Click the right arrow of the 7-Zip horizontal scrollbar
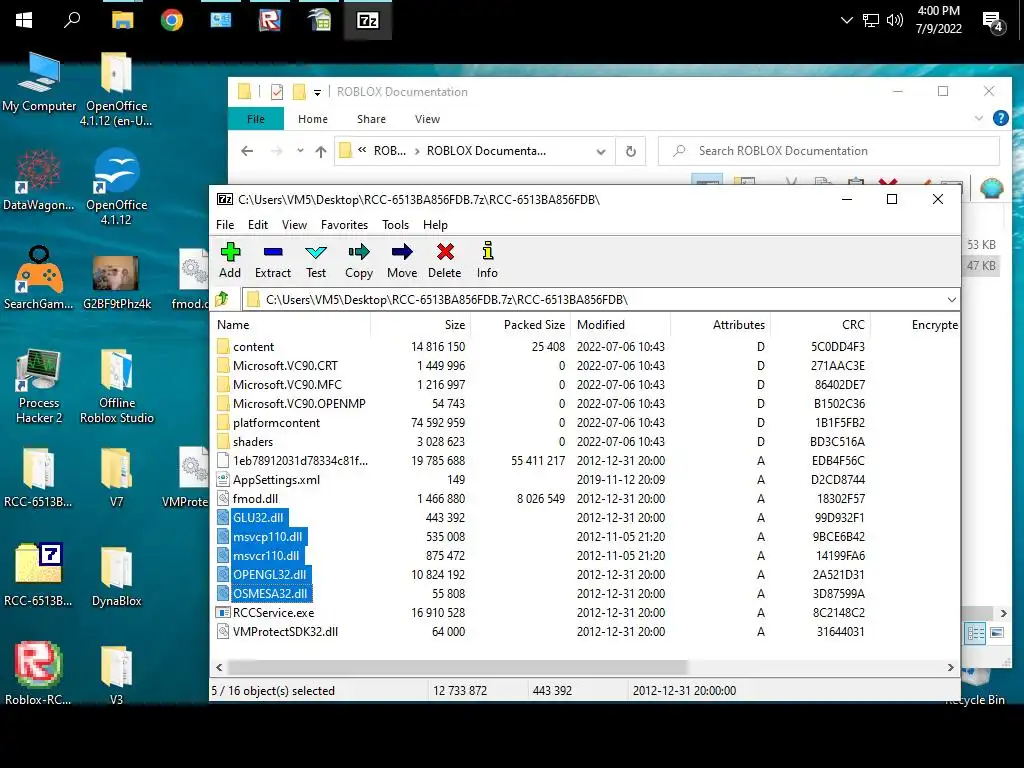This screenshot has width=1024, height=768. (950, 667)
